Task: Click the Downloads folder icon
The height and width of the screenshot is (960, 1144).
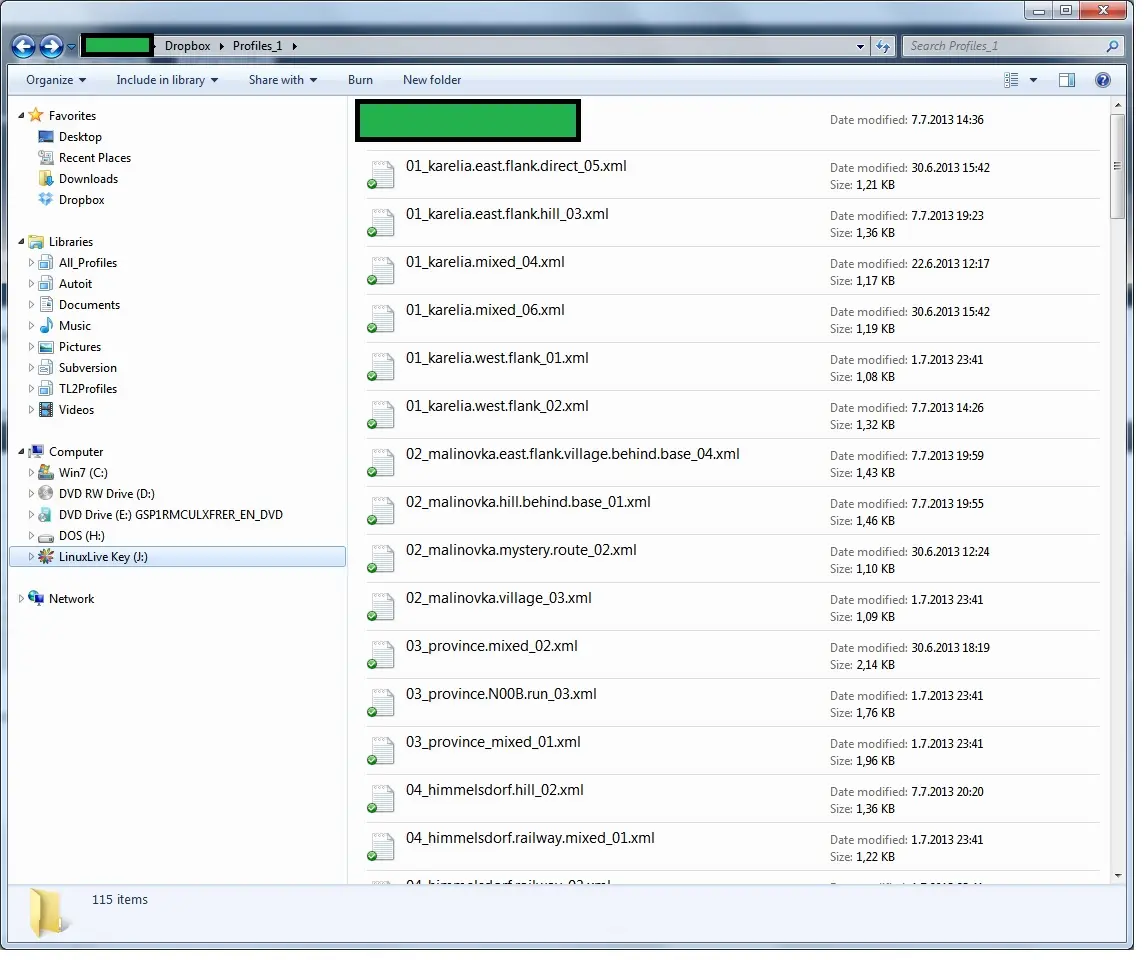Action: 46,179
